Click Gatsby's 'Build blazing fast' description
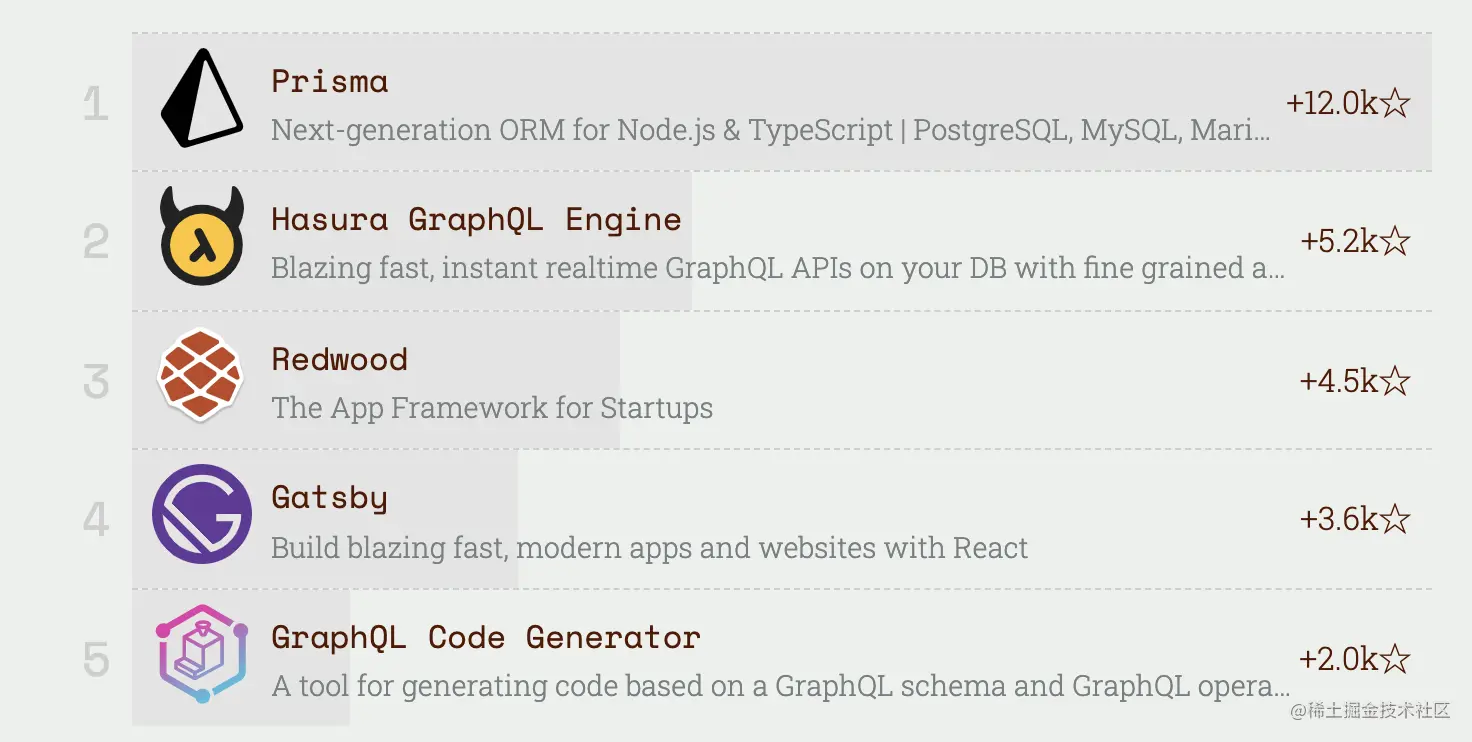 click(650, 548)
